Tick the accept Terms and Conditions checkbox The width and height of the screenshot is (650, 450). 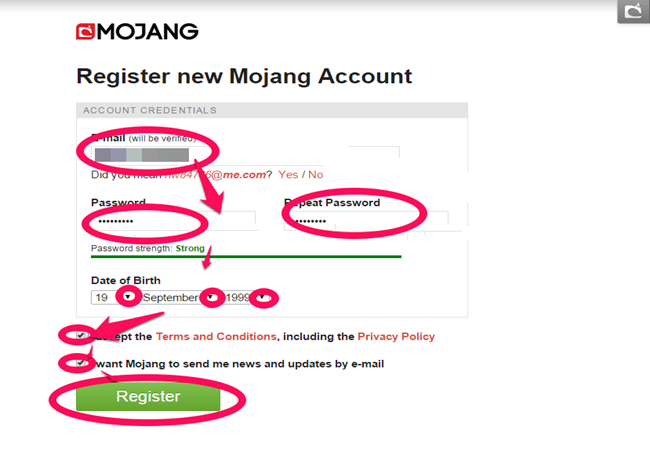(x=80, y=335)
